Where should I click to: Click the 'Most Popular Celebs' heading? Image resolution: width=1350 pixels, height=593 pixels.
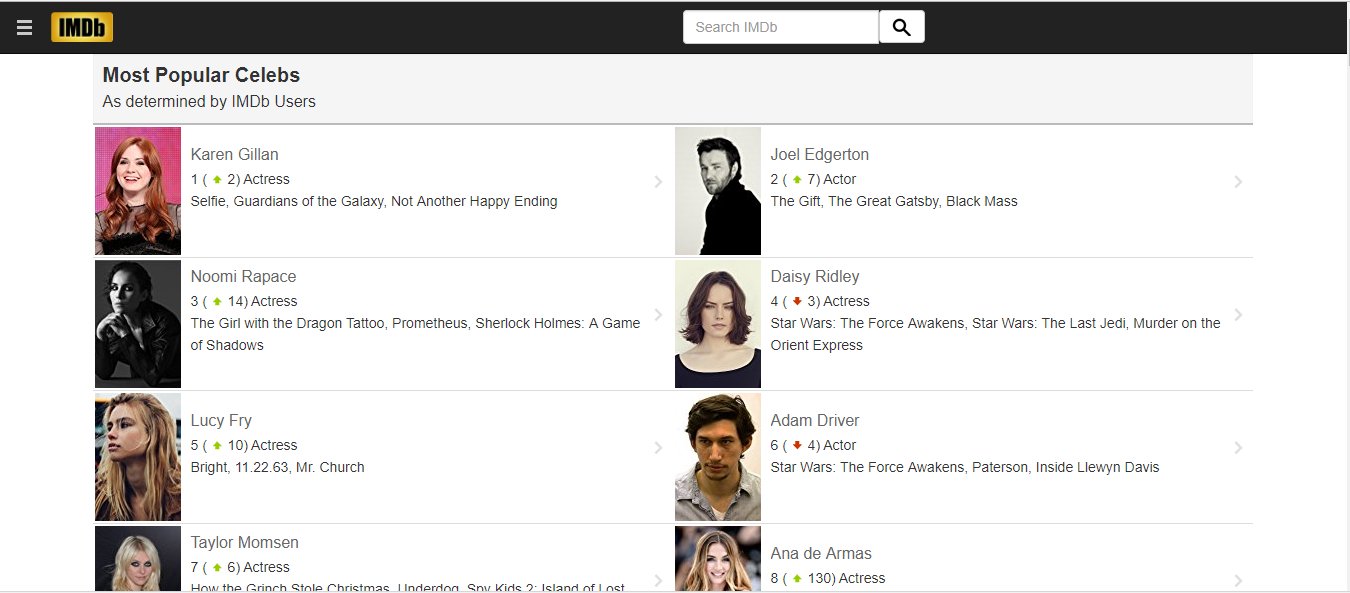pos(201,75)
